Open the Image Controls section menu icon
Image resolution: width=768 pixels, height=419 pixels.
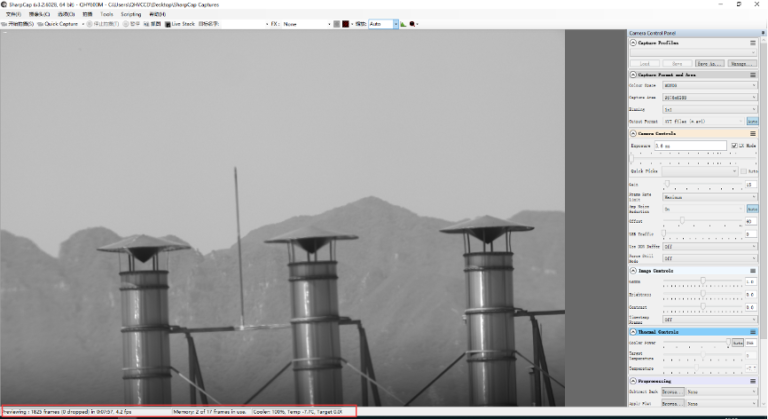point(752,270)
